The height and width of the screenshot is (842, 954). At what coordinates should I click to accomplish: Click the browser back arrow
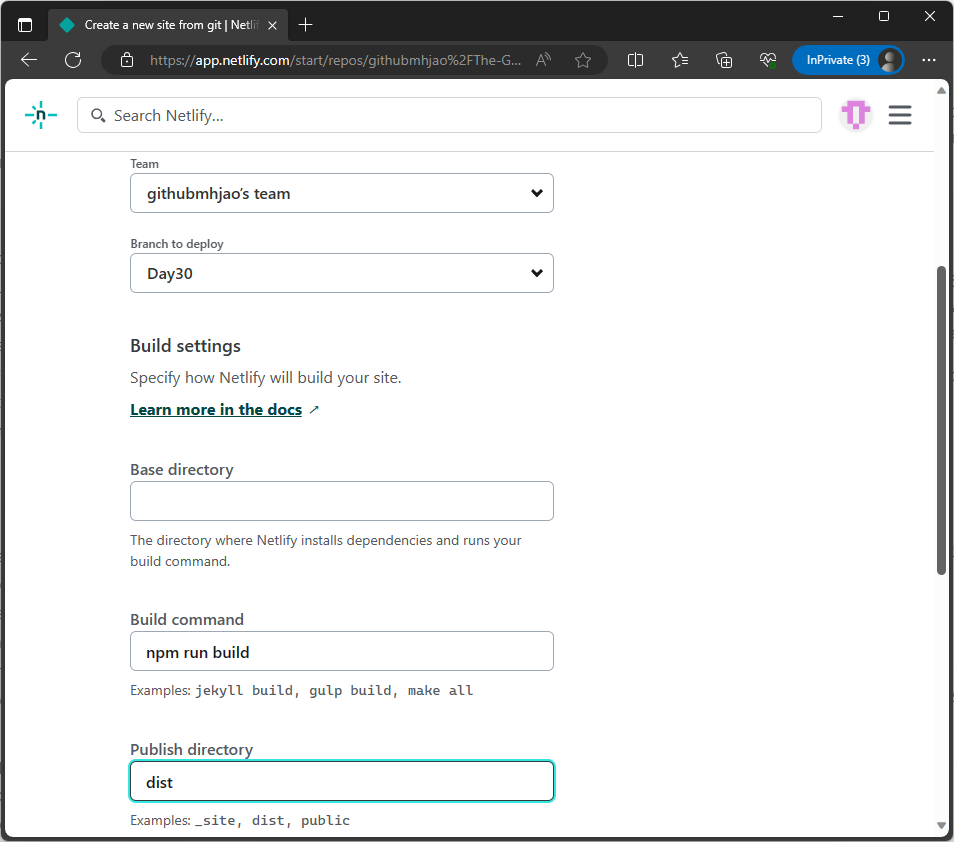pyautogui.click(x=29, y=60)
